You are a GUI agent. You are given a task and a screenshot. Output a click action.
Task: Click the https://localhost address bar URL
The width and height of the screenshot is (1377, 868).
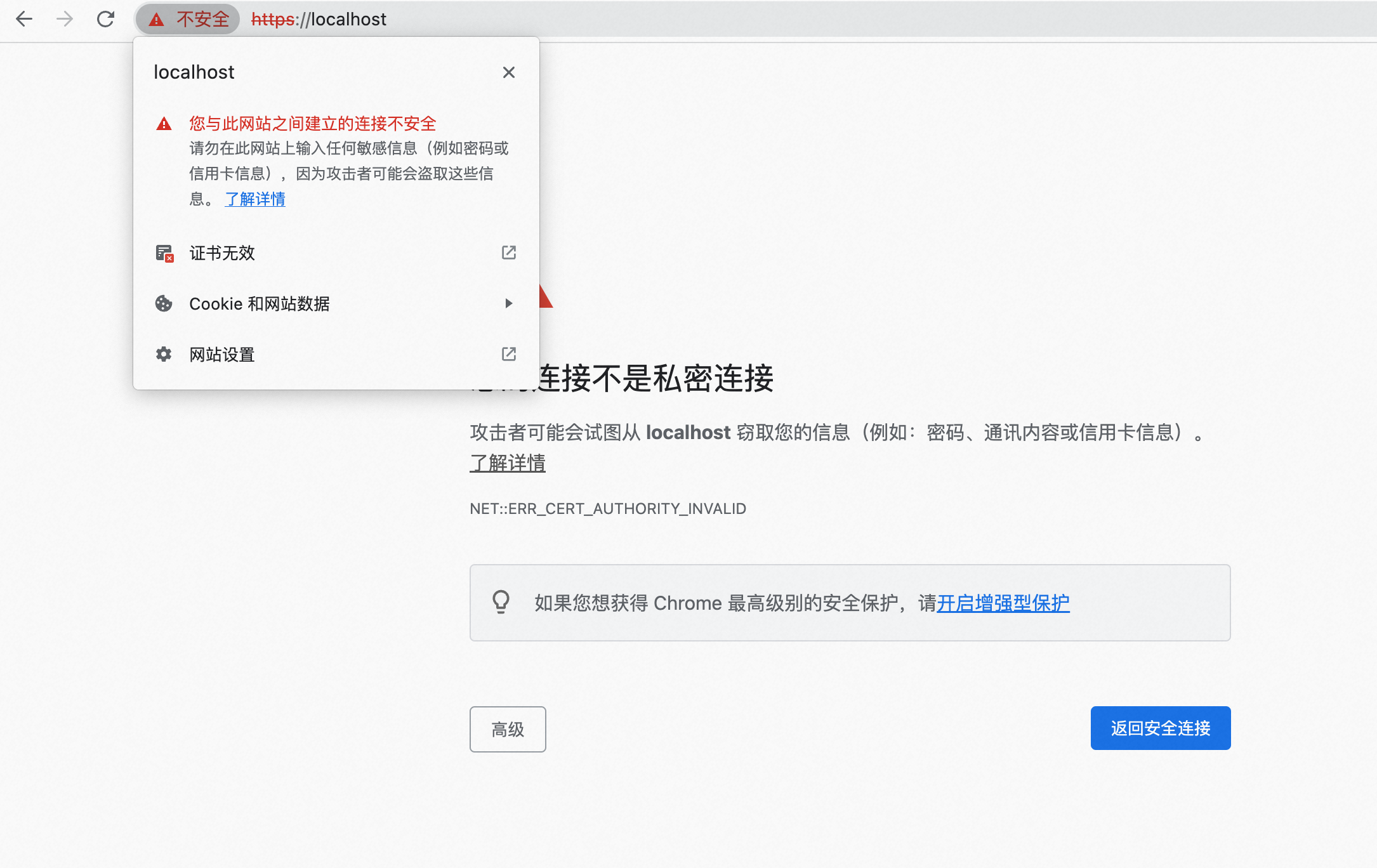[x=319, y=19]
